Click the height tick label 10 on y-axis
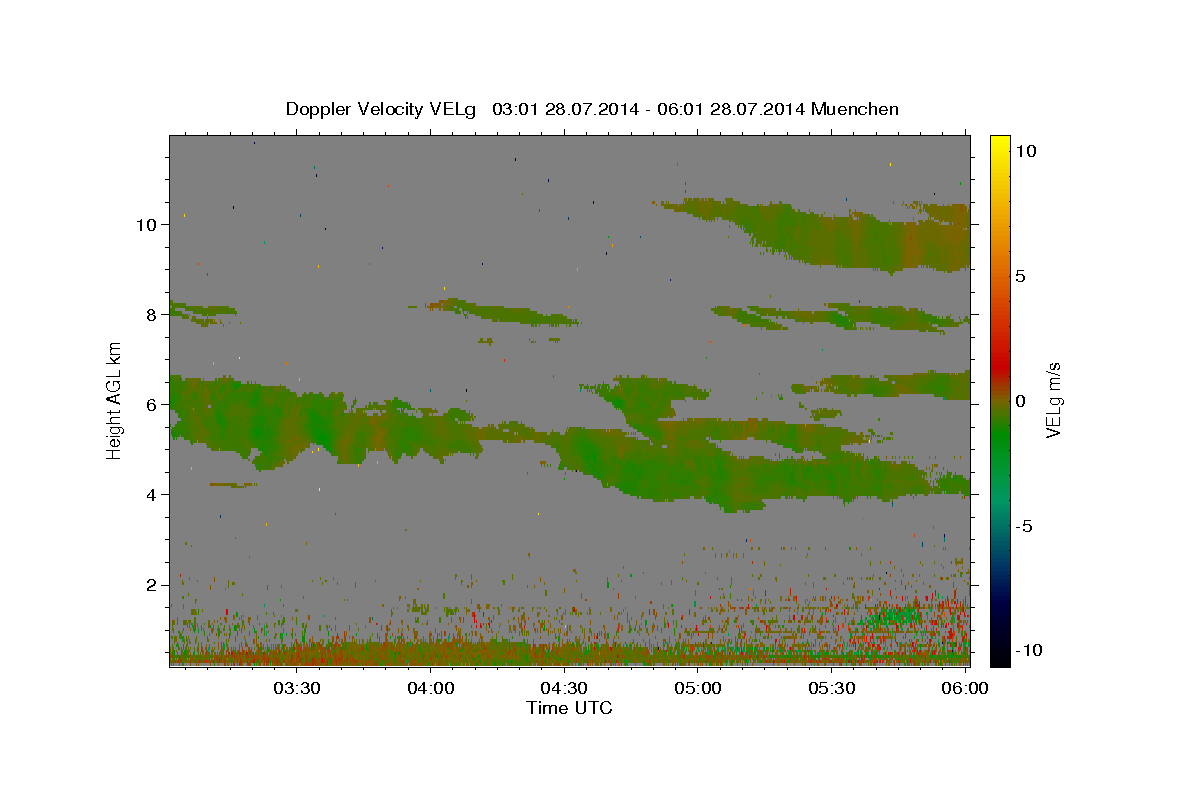Image resolution: width=1200 pixels, height=800 pixels. 148,224
